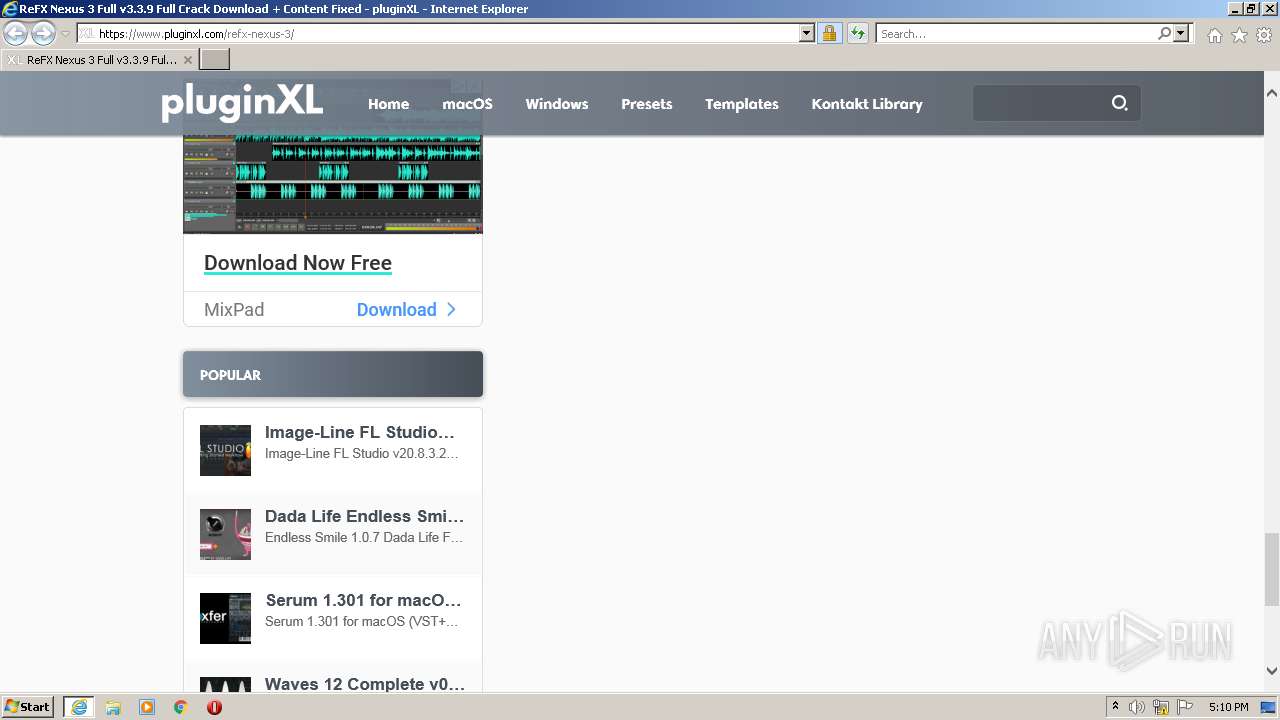1280x720 pixels.
Task: Focus the browser search box
Action: pos(1016,33)
